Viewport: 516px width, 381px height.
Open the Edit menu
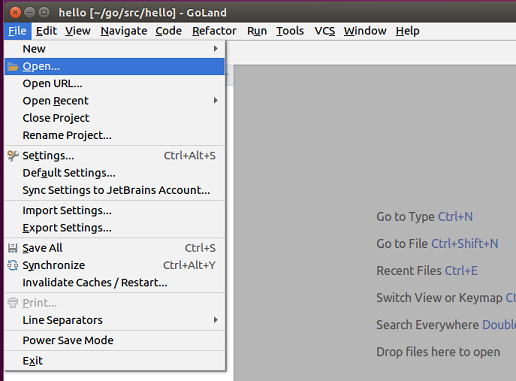pyautogui.click(x=46, y=31)
